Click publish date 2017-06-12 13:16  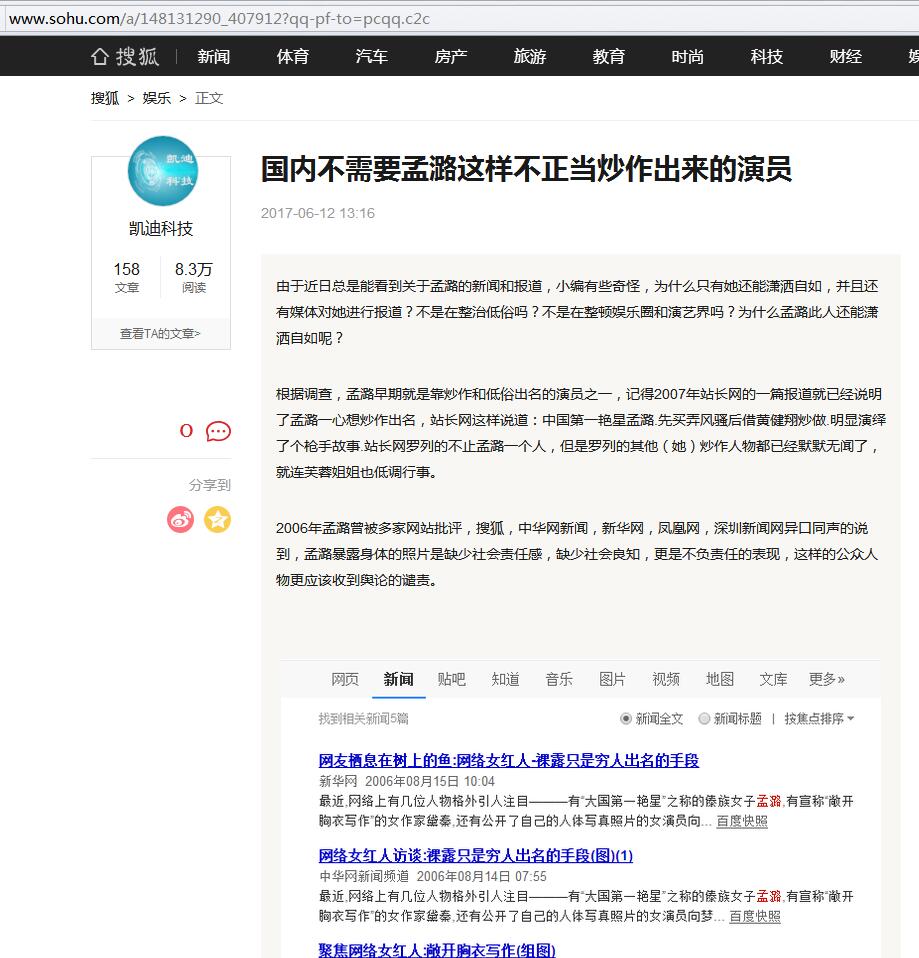click(x=318, y=213)
